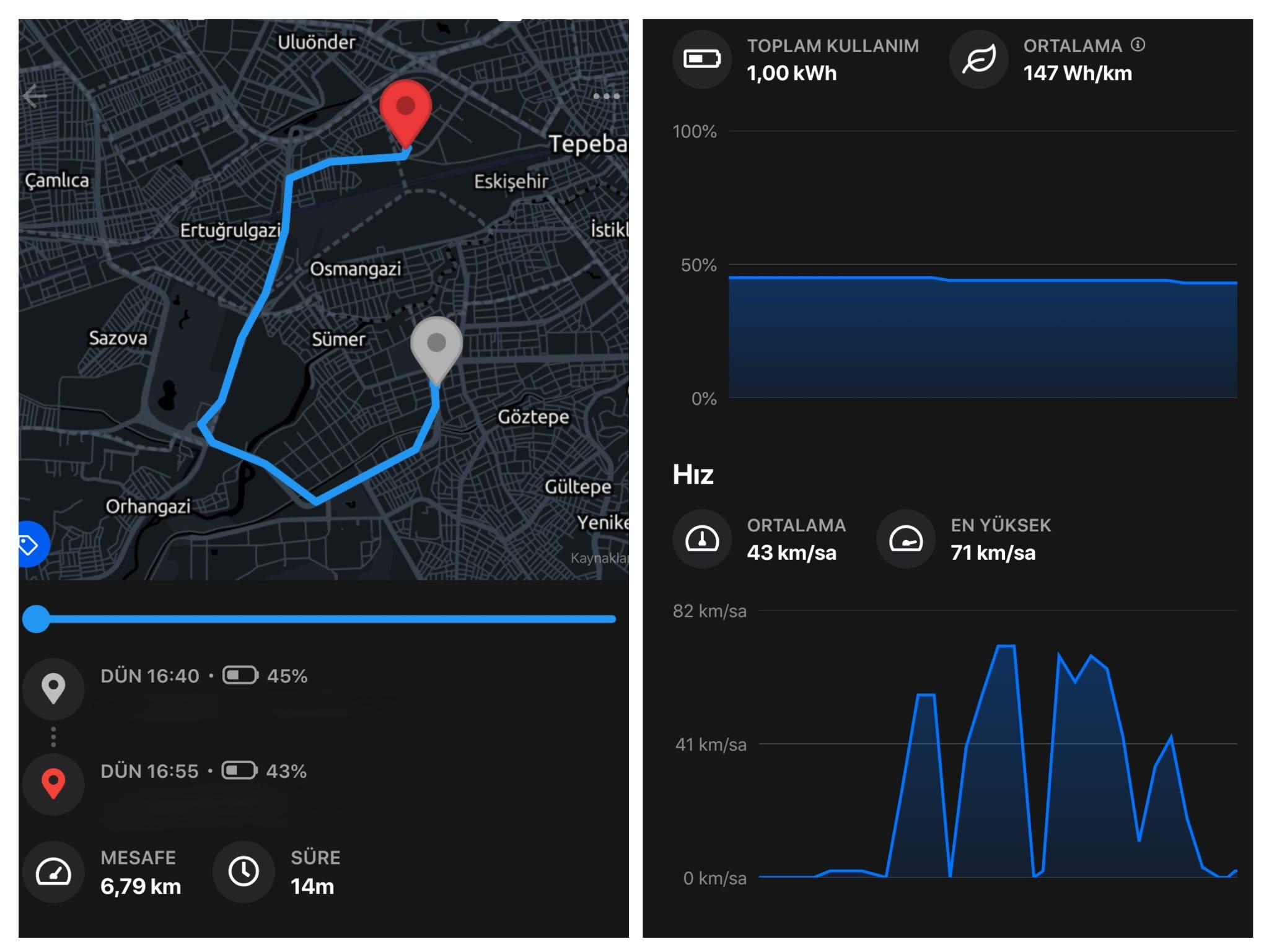Image resolution: width=1269 pixels, height=952 pixels.
Task: Click the Eskişehir label on the map
Action: [x=511, y=181]
